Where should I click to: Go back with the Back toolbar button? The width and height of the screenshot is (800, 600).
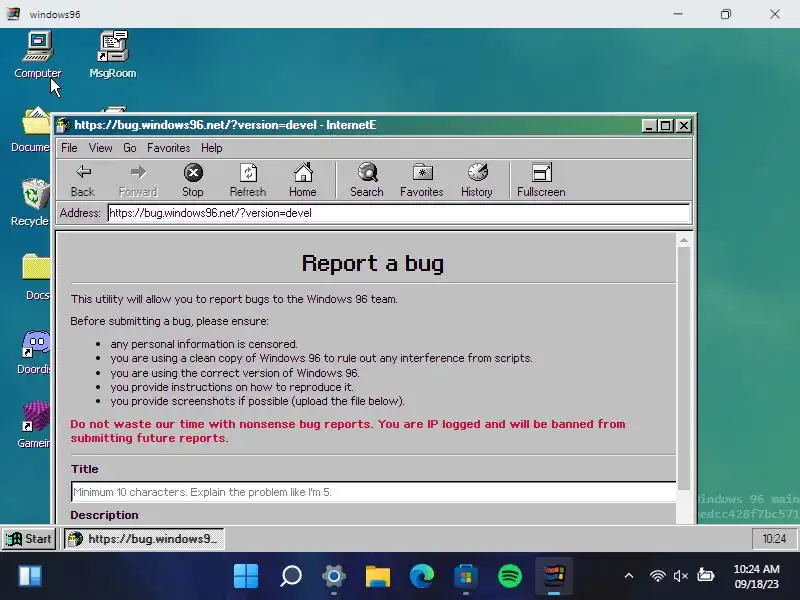pos(83,180)
